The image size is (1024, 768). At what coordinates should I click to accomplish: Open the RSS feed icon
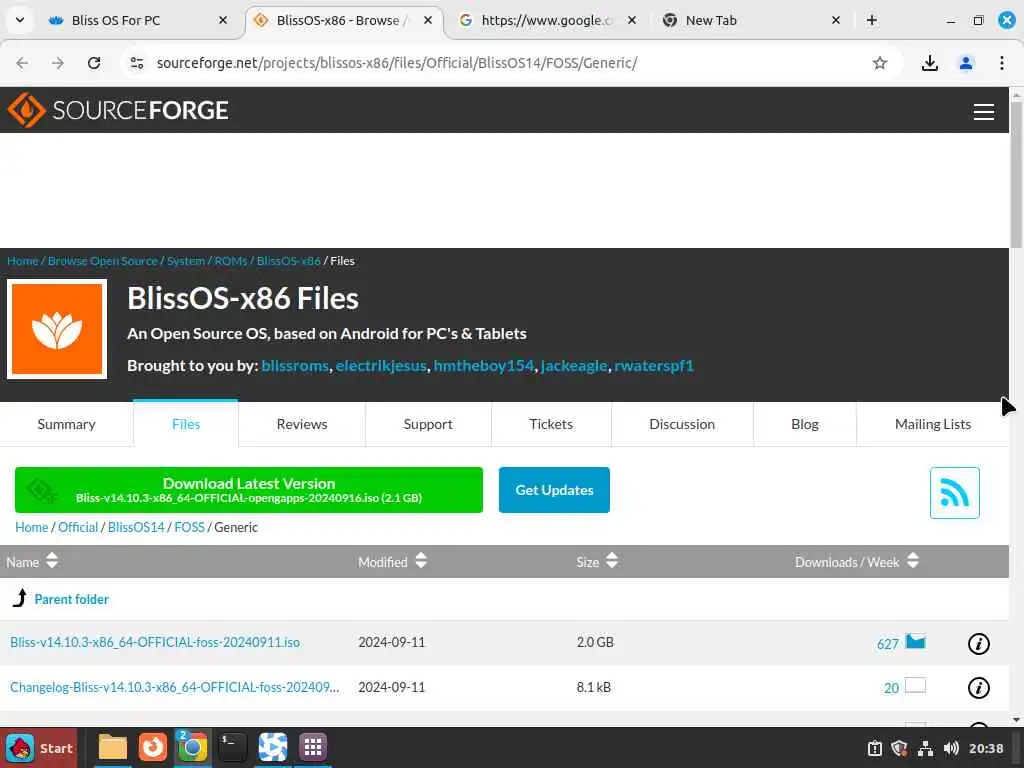pos(954,492)
